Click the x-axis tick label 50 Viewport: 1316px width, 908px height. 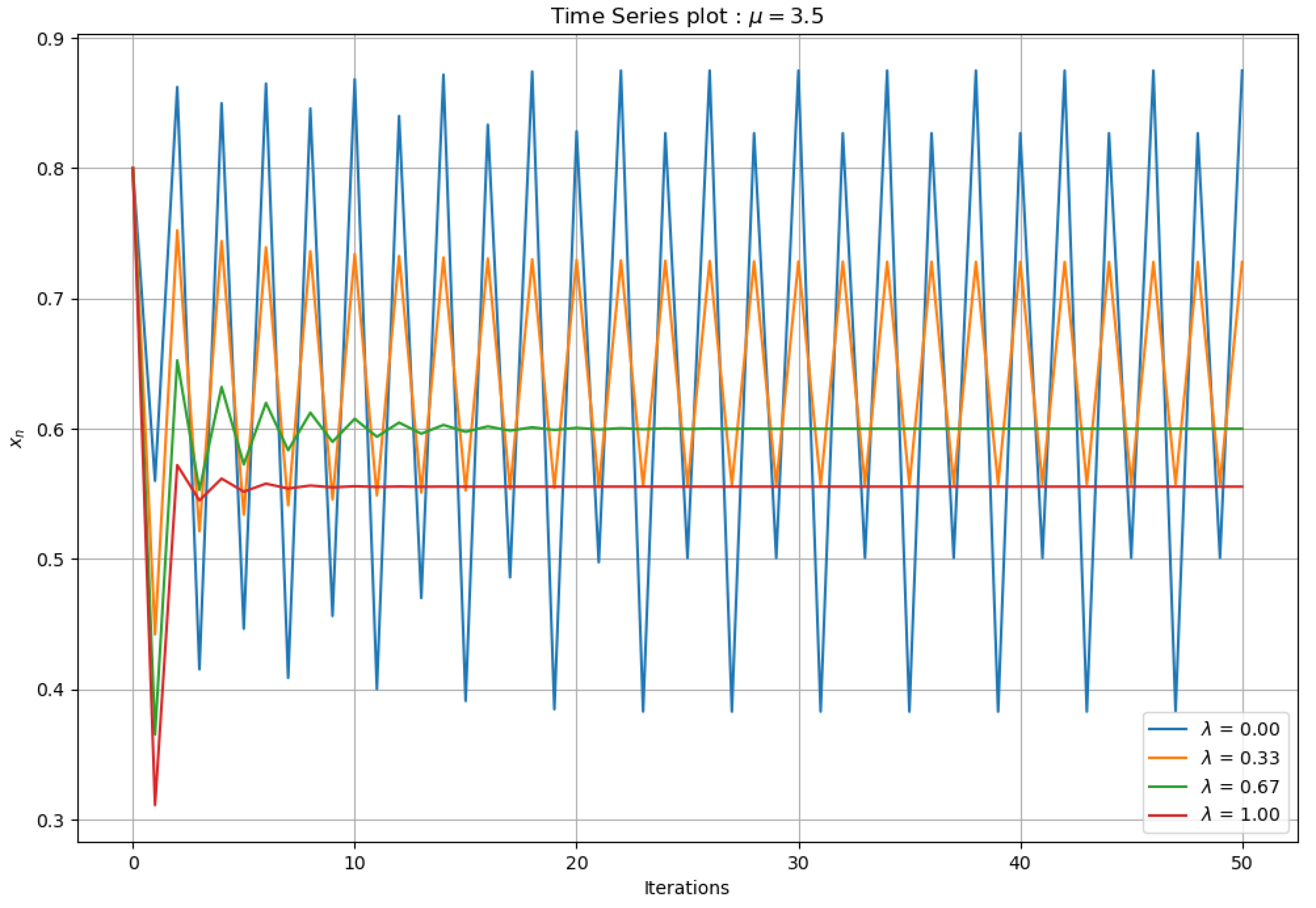tap(1241, 863)
